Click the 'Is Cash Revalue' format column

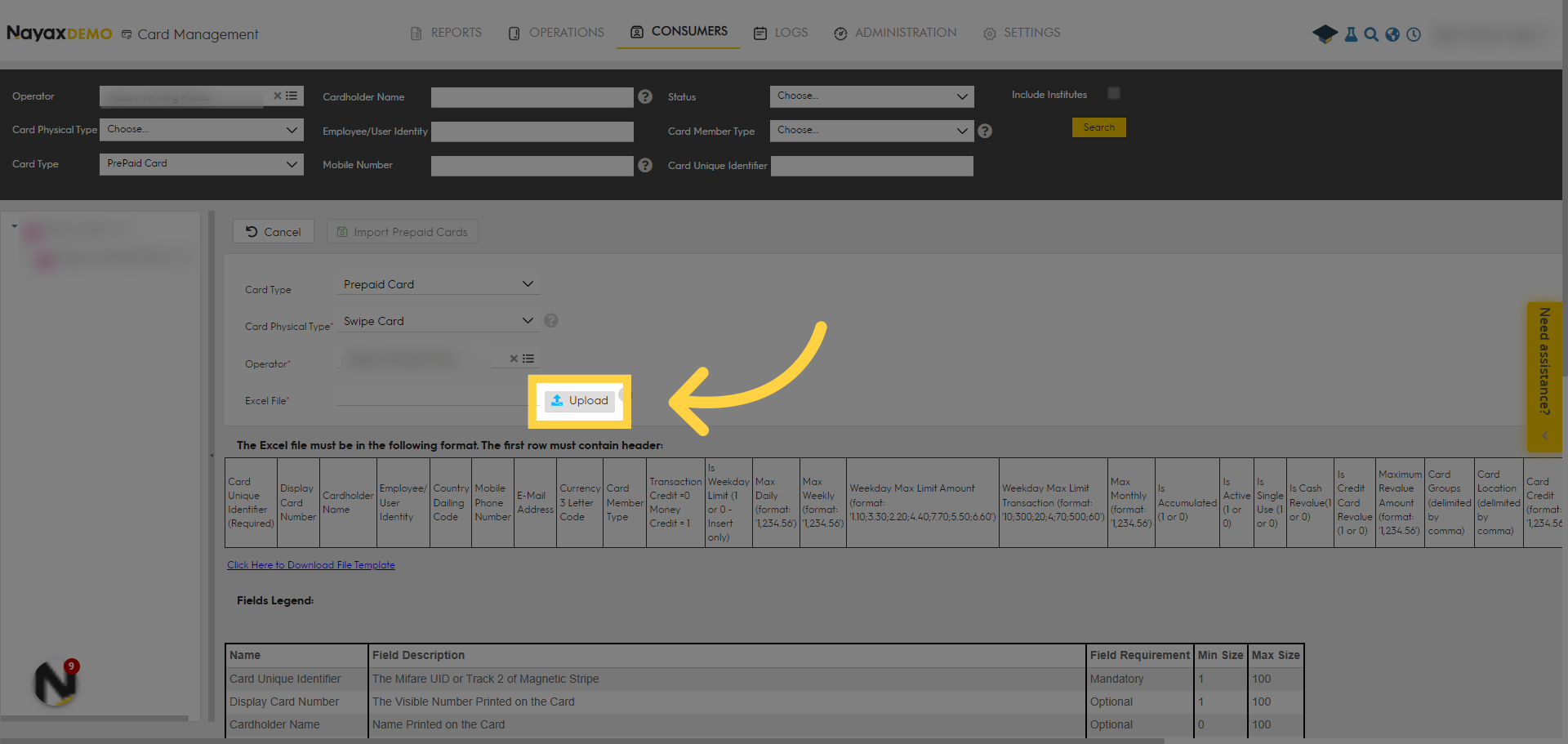[x=1310, y=502]
